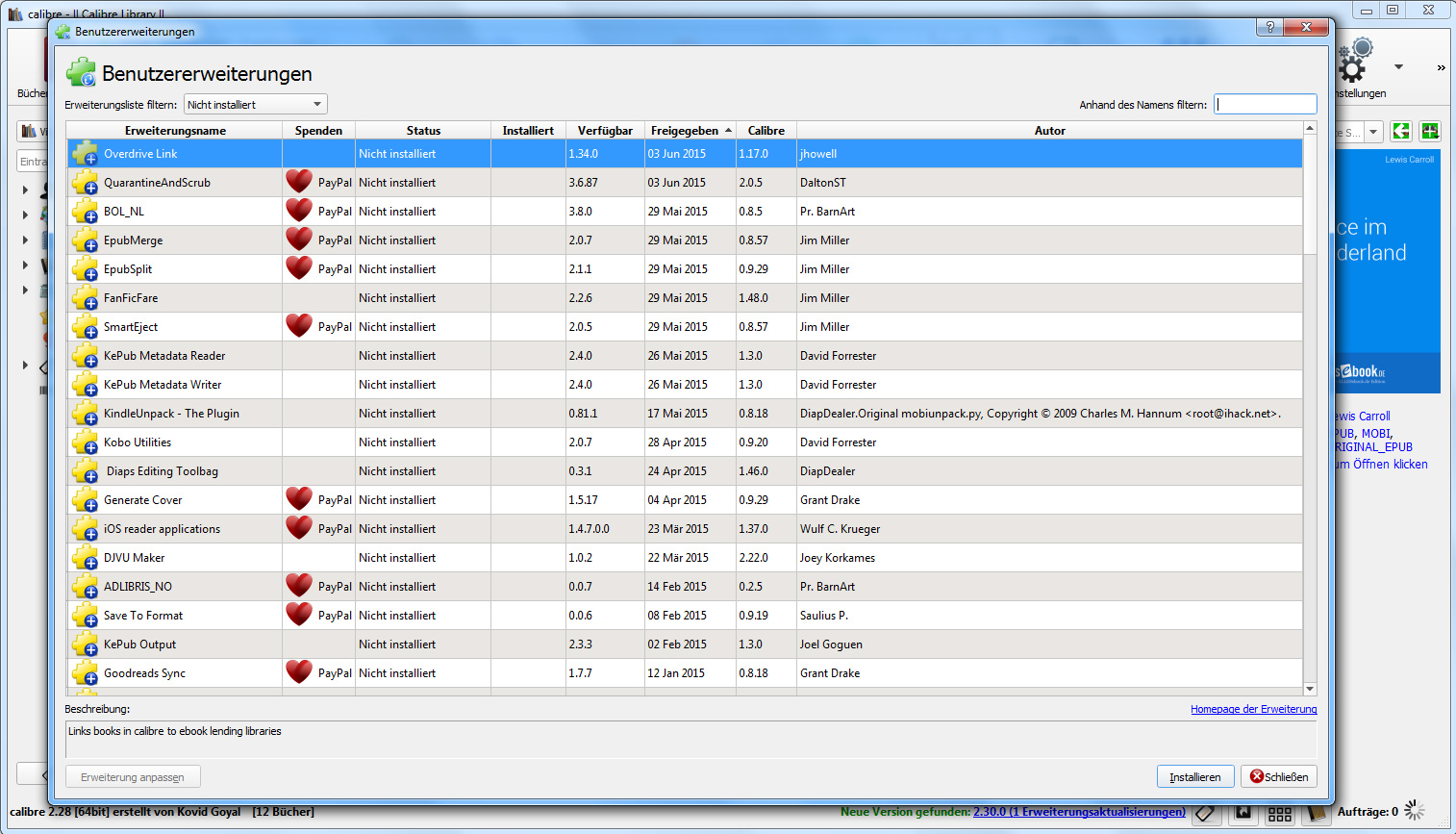The height and width of the screenshot is (834, 1456).
Task: Click the donate heart for Save To Format
Action: click(x=299, y=614)
